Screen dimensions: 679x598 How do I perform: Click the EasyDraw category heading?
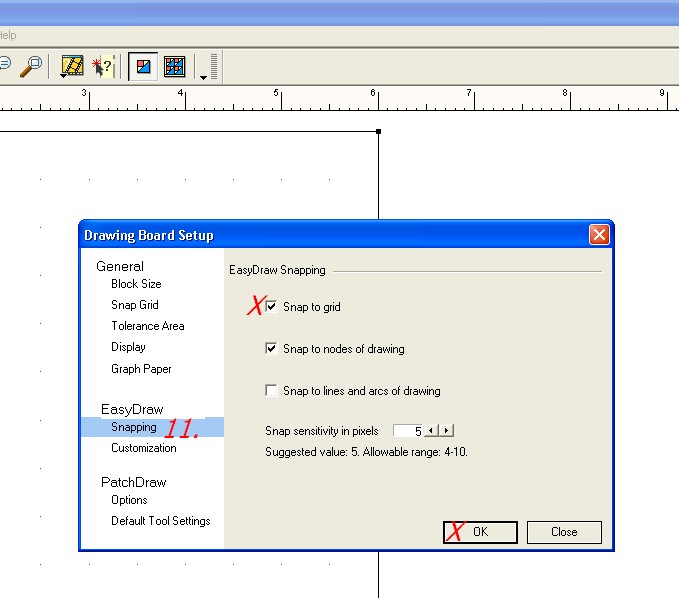[x=132, y=409]
